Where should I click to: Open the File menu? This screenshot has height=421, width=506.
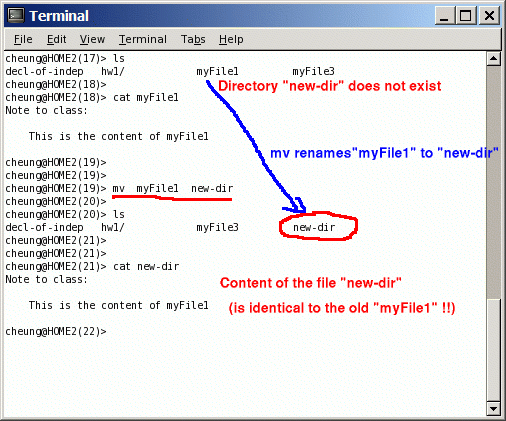pyautogui.click(x=23, y=39)
